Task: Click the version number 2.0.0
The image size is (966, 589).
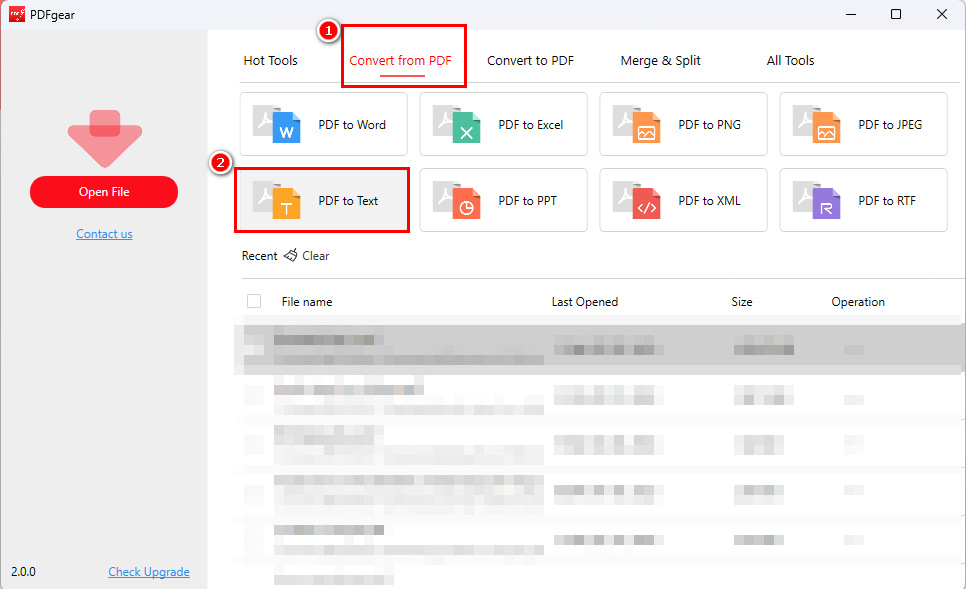Action: coord(23,572)
